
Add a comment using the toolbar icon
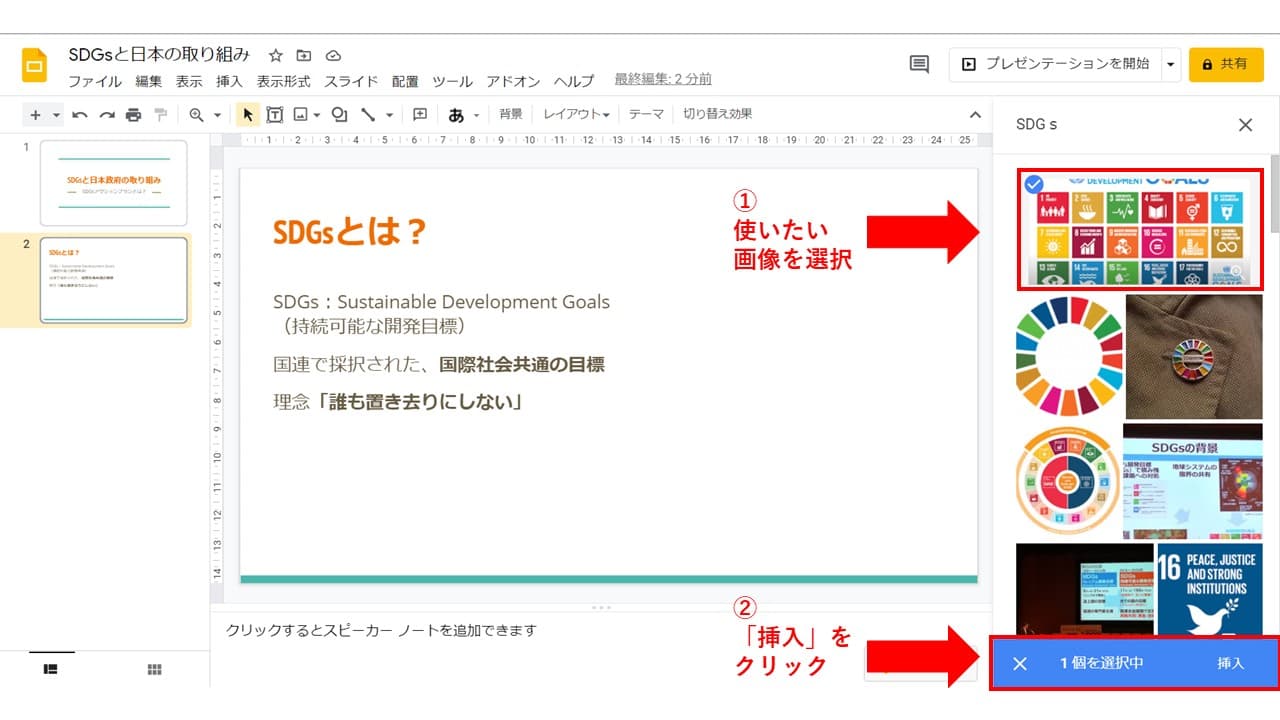click(420, 115)
